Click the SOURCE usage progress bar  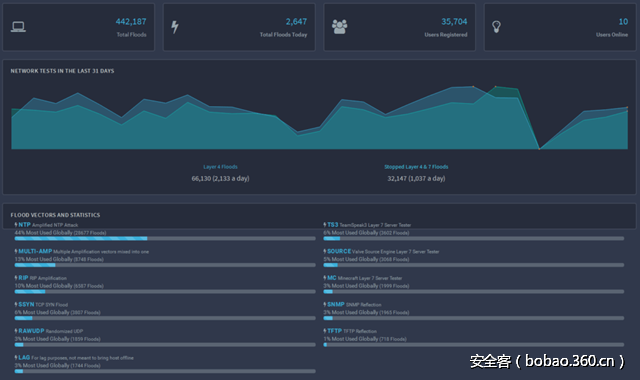tap(473, 265)
